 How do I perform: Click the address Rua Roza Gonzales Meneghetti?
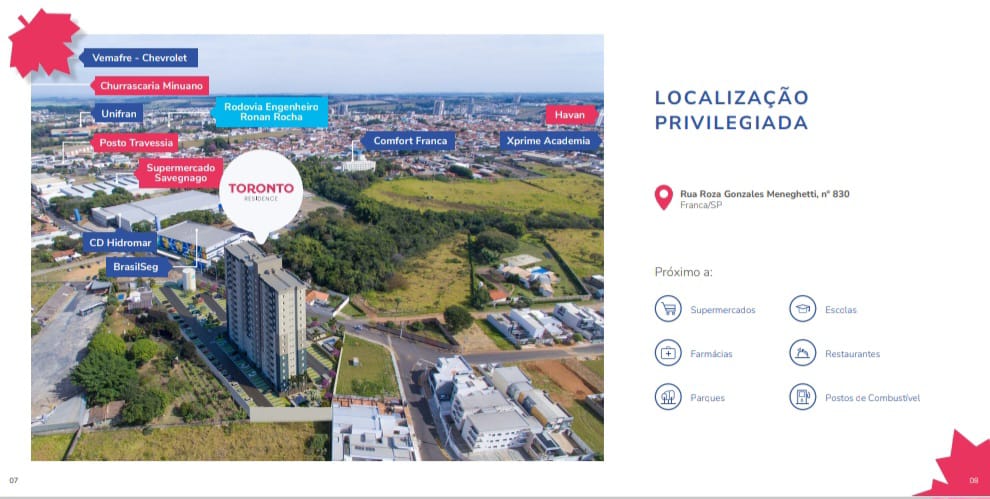(765, 194)
